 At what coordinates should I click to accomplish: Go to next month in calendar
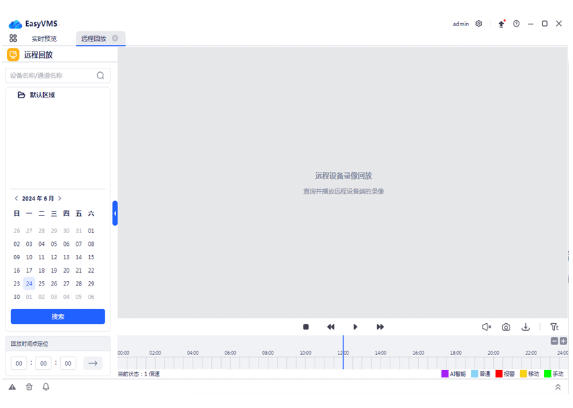click(x=60, y=198)
